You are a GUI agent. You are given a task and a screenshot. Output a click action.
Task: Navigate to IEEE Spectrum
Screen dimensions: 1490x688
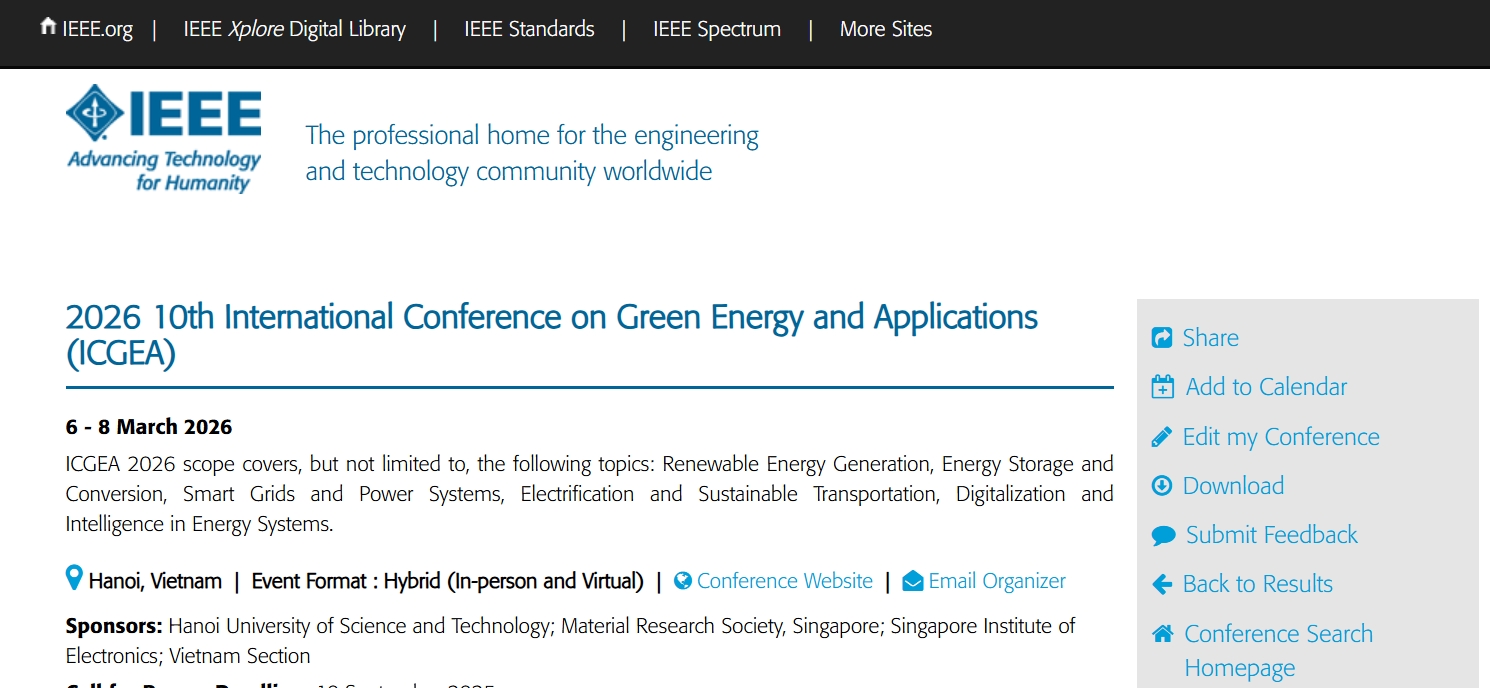pyautogui.click(x=716, y=29)
